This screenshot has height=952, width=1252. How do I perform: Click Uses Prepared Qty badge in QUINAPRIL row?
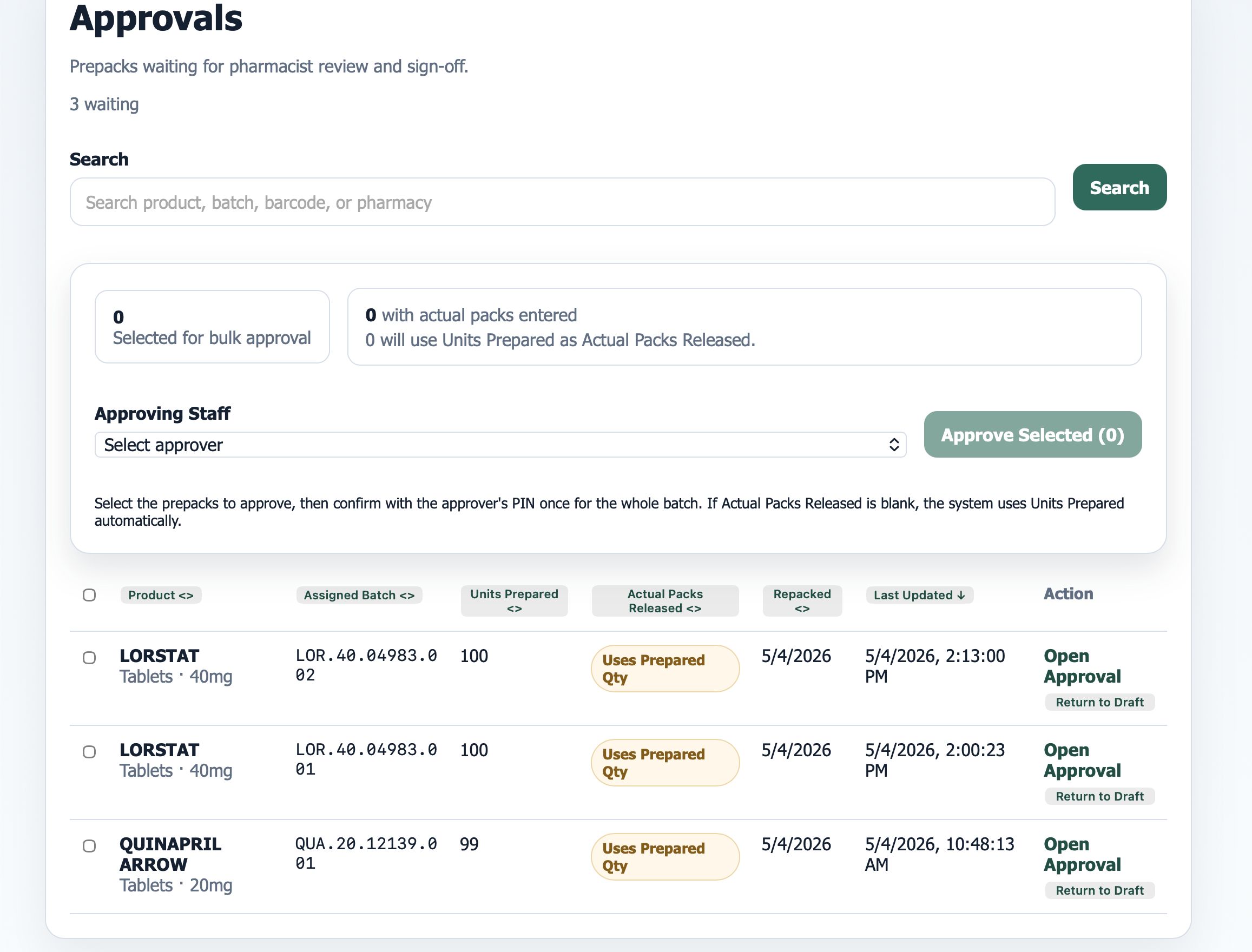[665, 857]
